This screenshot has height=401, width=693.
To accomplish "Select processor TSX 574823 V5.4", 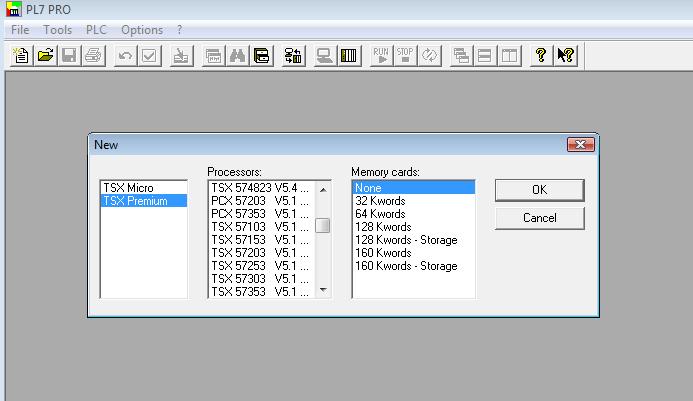I will click(x=262, y=187).
